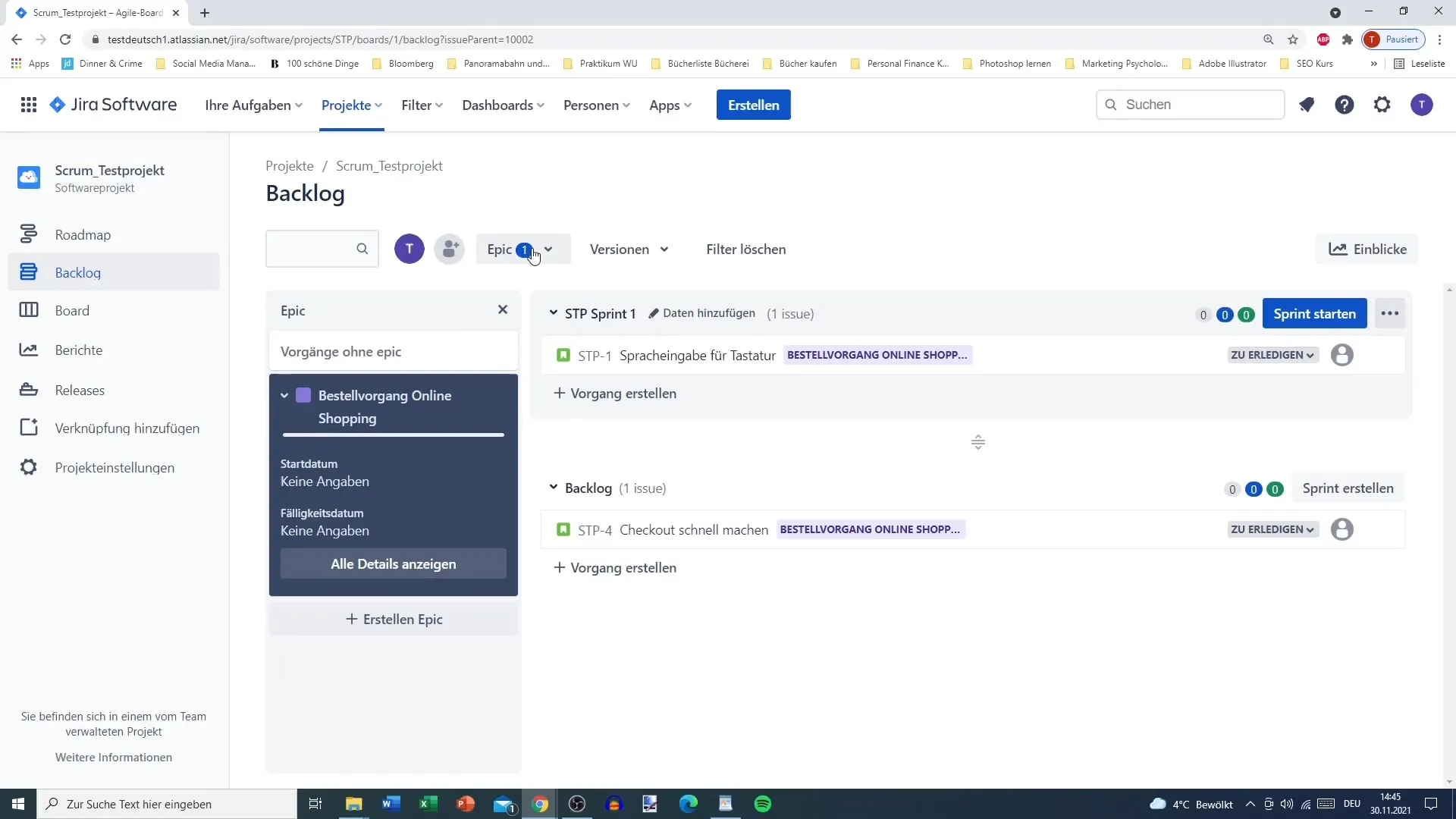Image resolution: width=1456 pixels, height=819 pixels.
Task: Click the search magnifier icon
Action: tap(362, 249)
